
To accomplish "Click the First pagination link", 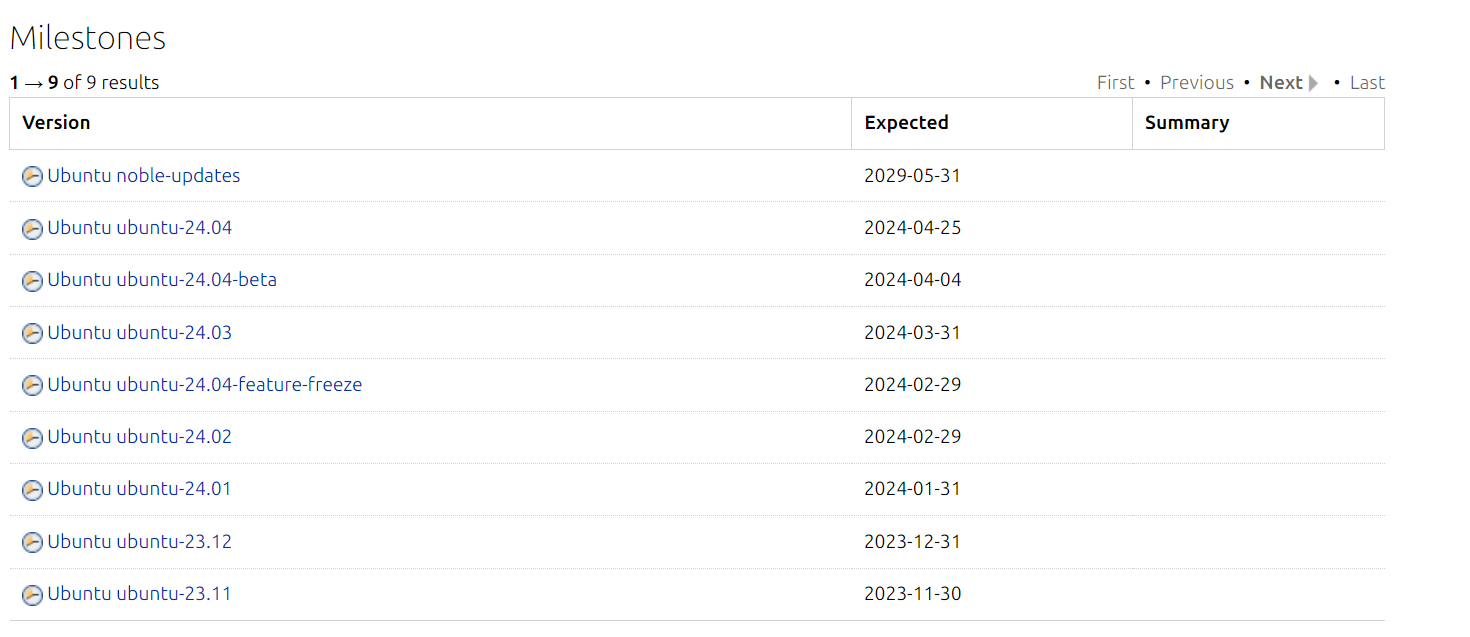I will click(1115, 83).
